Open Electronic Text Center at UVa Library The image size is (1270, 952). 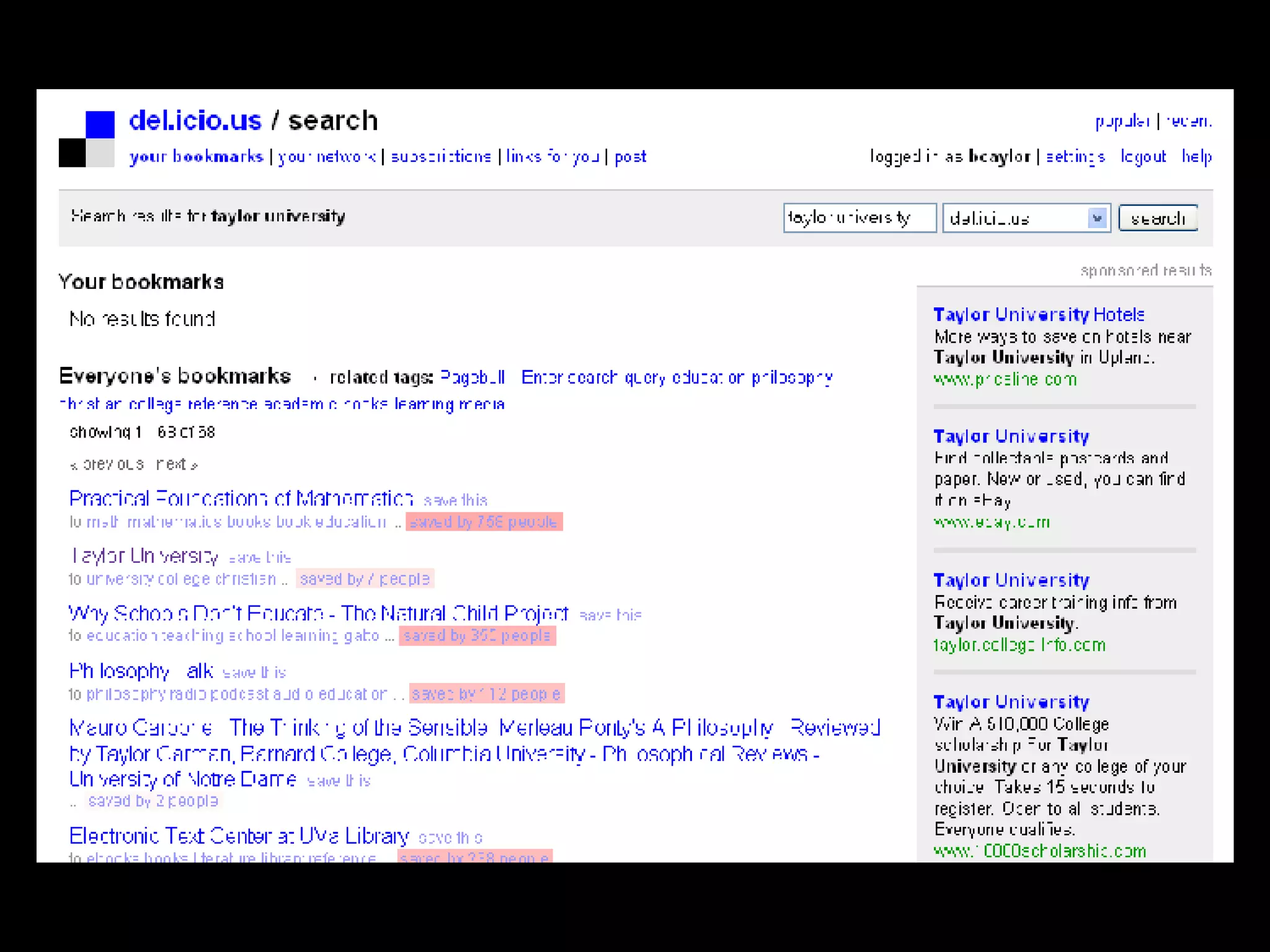pos(239,836)
